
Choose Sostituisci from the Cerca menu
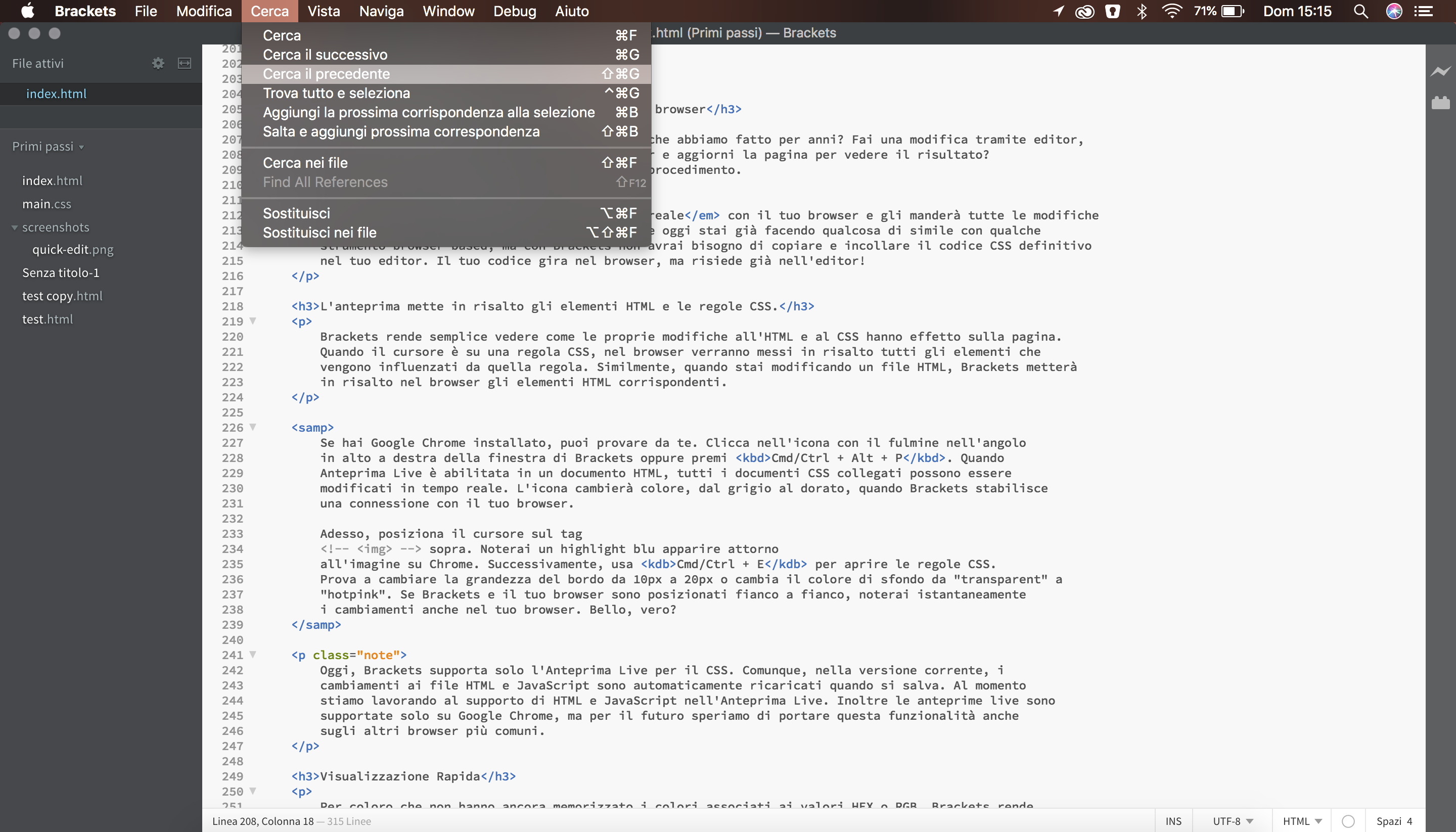296,213
